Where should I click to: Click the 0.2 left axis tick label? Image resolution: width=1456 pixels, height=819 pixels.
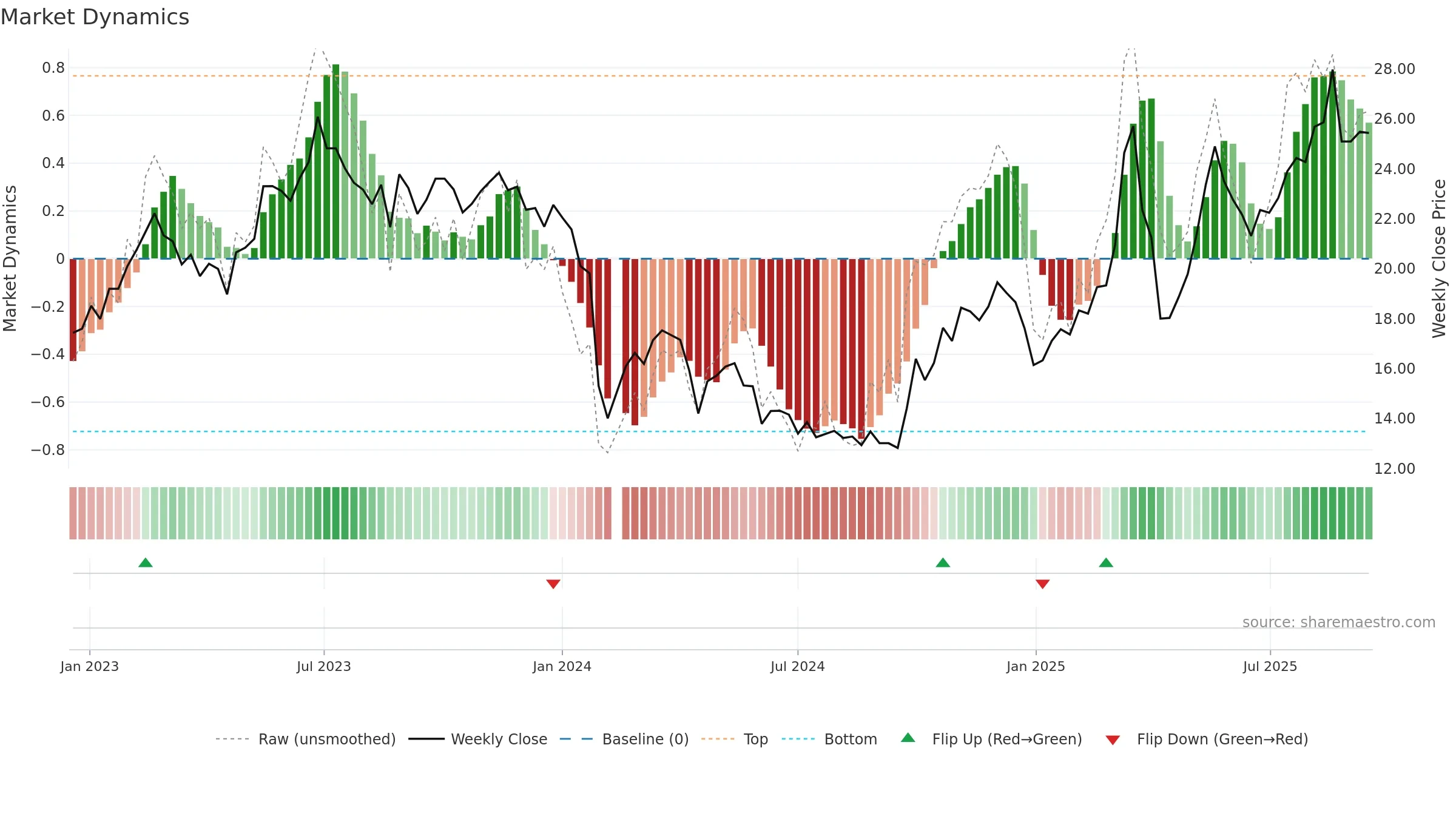(x=53, y=211)
